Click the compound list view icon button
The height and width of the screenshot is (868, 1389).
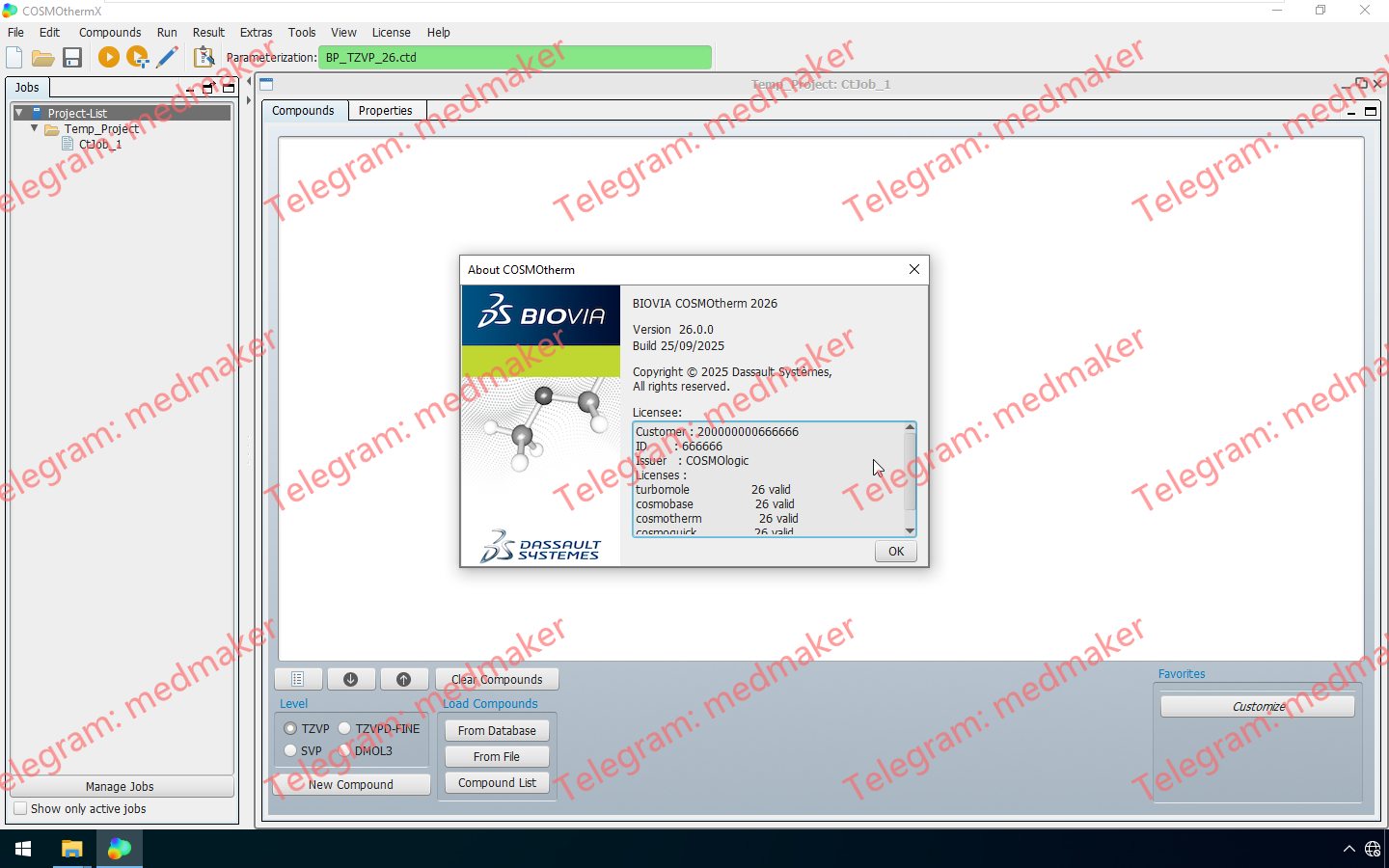[x=298, y=679]
